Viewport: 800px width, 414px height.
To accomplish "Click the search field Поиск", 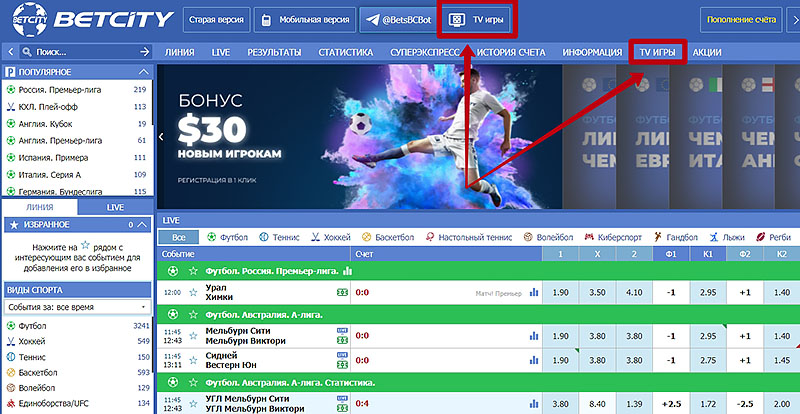I will point(84,52).
